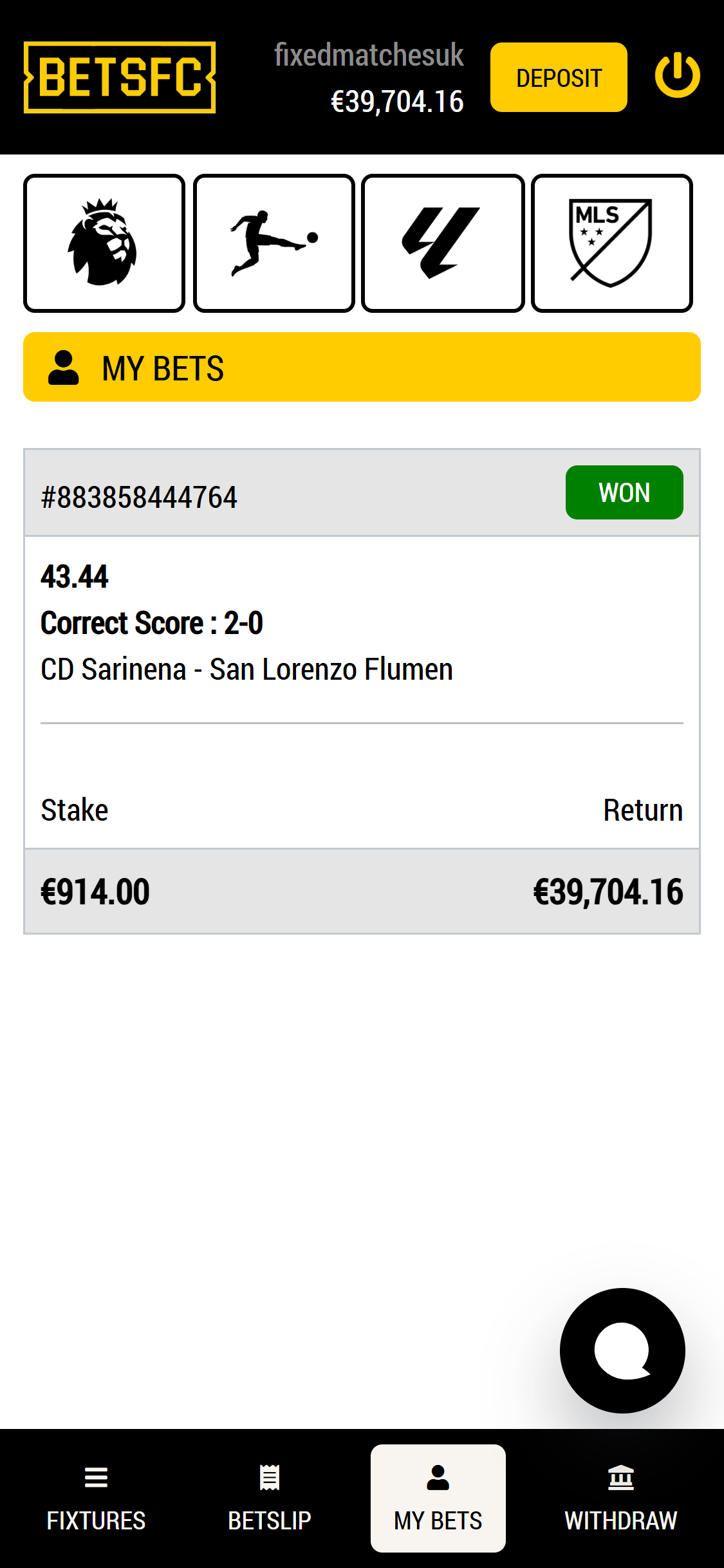Click the green WON status badge
Screen dimensions: 724x1568
coord(624,492)
